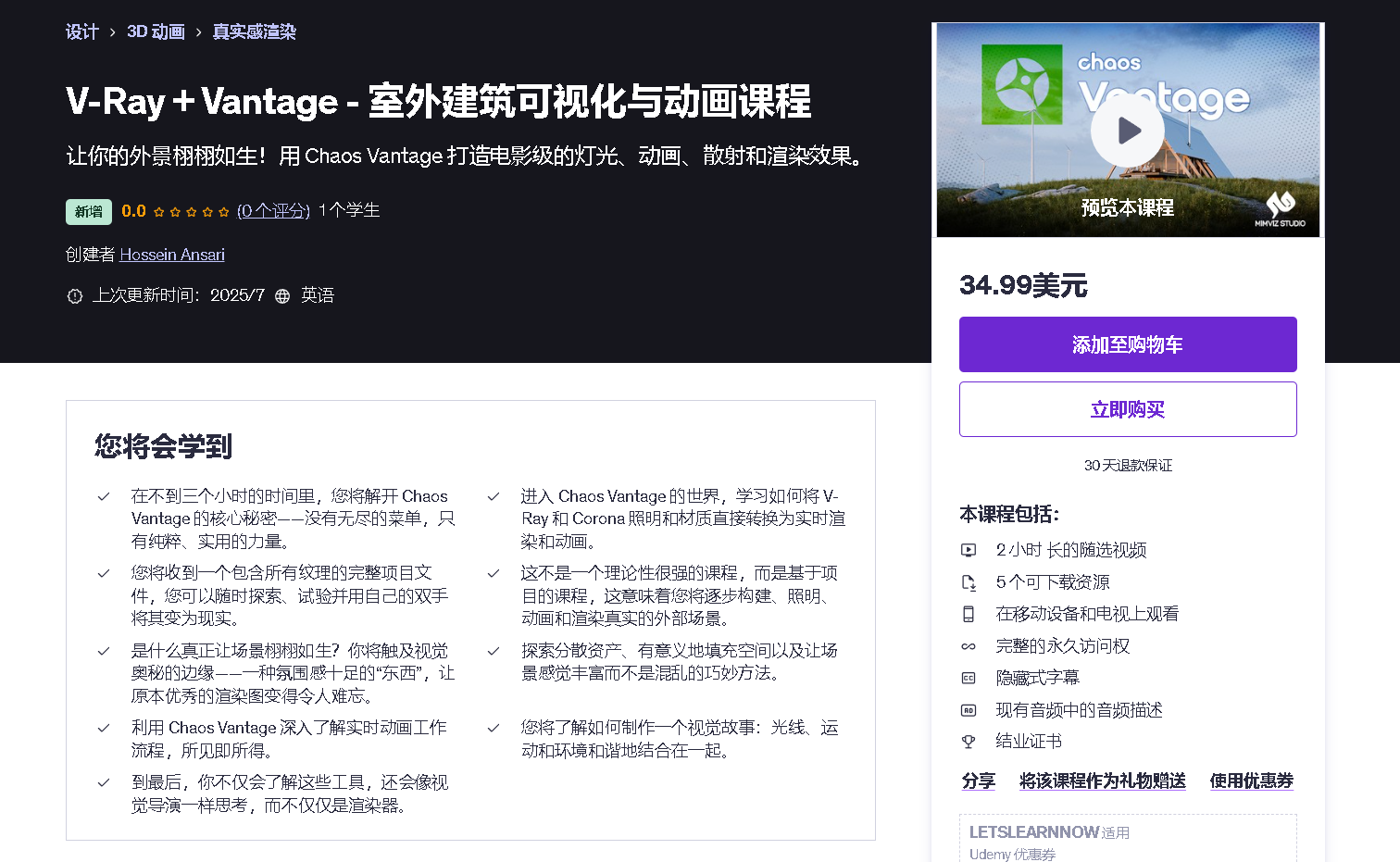The height and width of the screenshot is (862, 1400).
Task: Click the checkmark beside 这不是一个理论性很强的课程
Action: click(494, 574)
